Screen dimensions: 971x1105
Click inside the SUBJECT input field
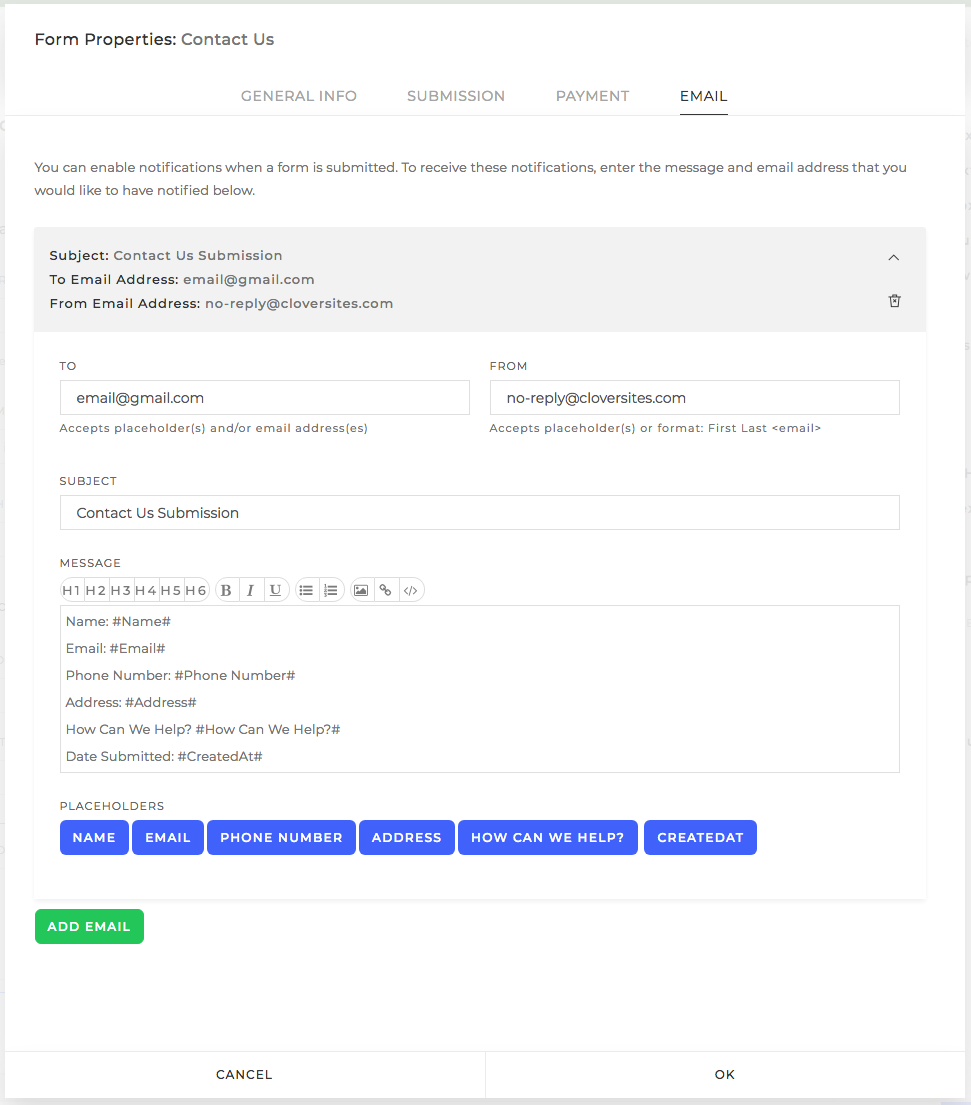pyautogui.click(x=480, y=512)
